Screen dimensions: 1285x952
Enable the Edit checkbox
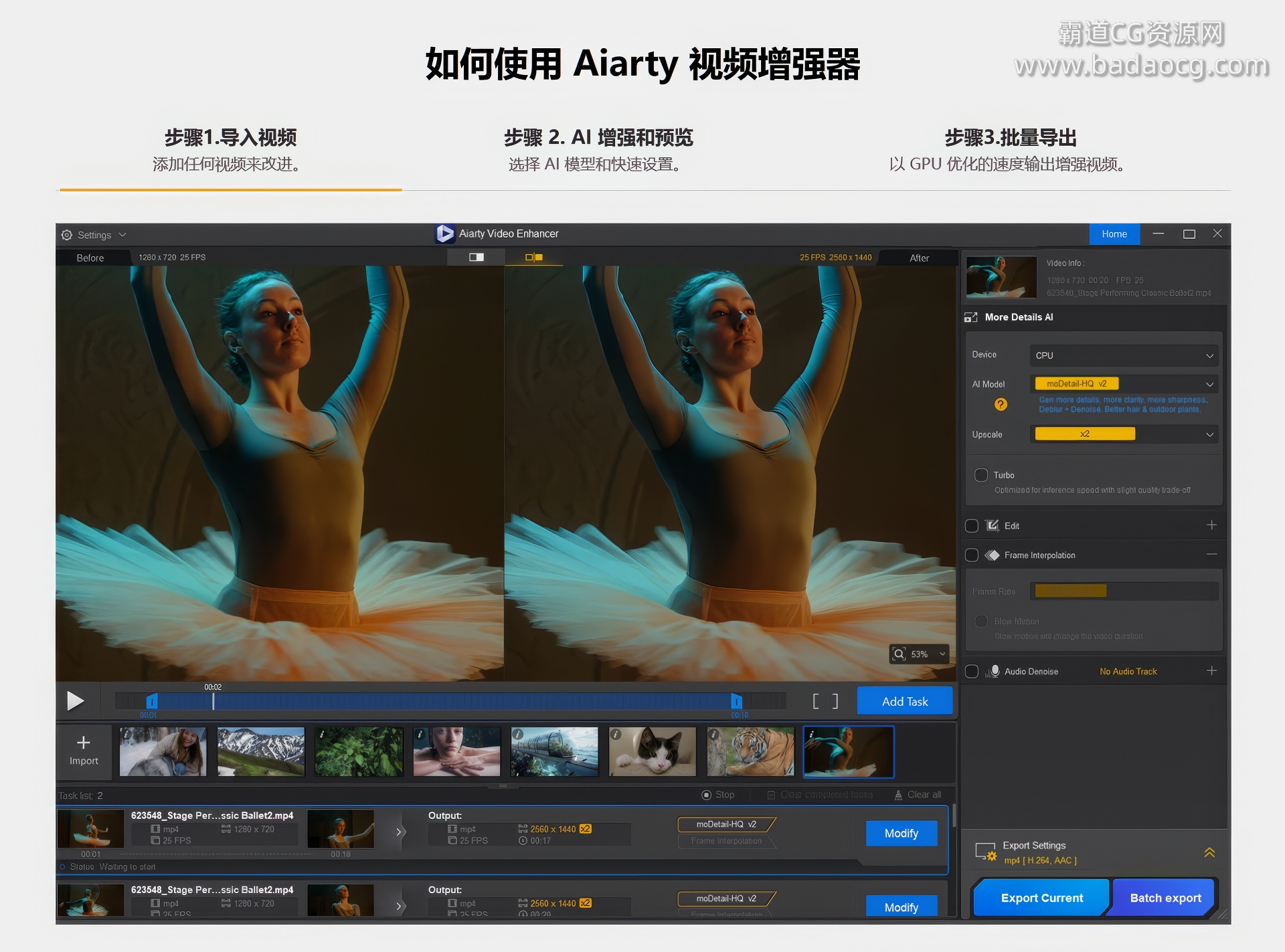tap(972, 526)
